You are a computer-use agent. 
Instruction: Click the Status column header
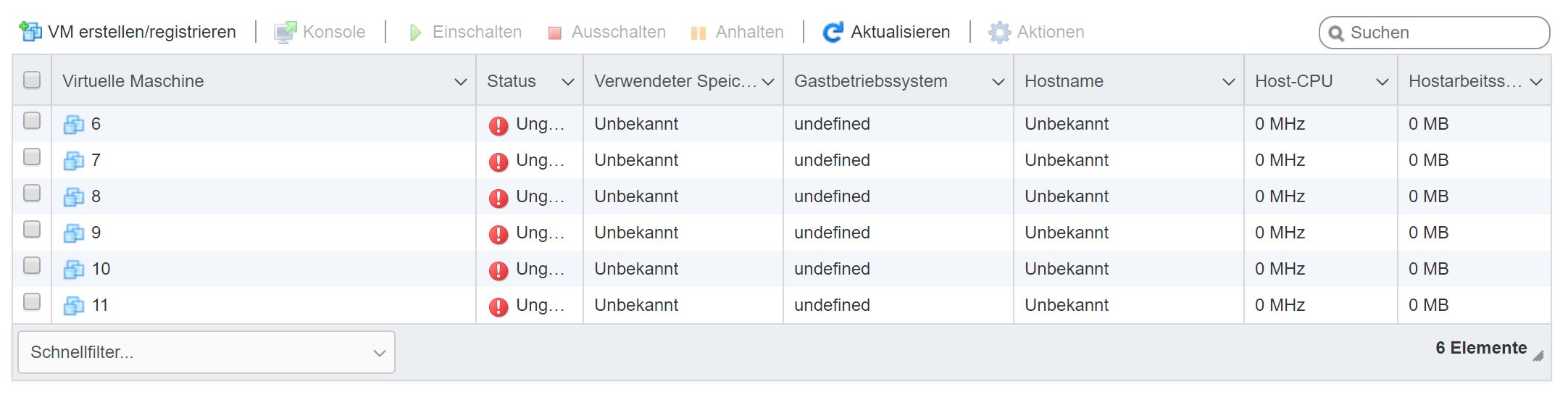point(512,81)
